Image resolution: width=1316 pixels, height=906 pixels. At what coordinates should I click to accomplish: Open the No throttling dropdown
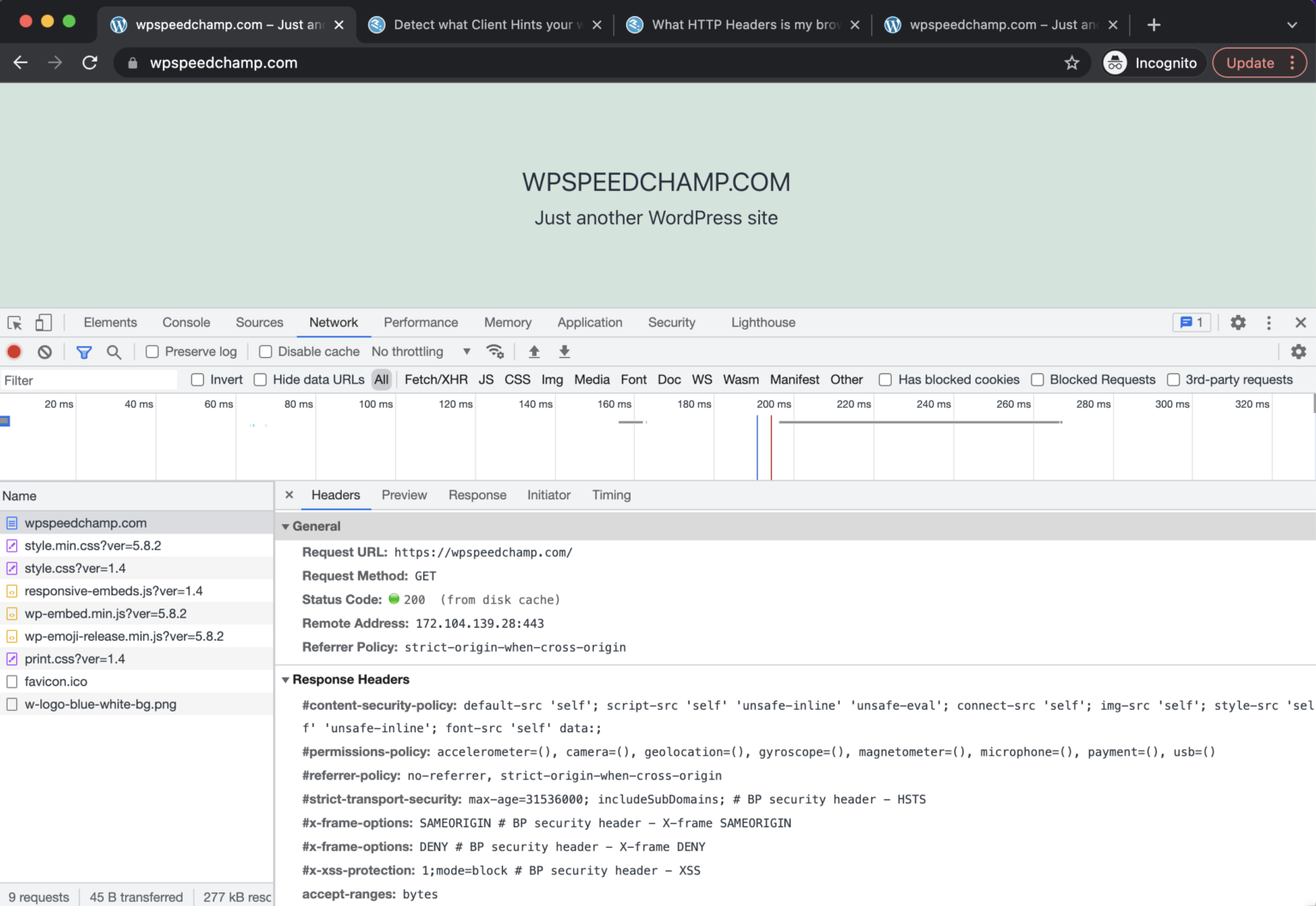click(420, 351)
